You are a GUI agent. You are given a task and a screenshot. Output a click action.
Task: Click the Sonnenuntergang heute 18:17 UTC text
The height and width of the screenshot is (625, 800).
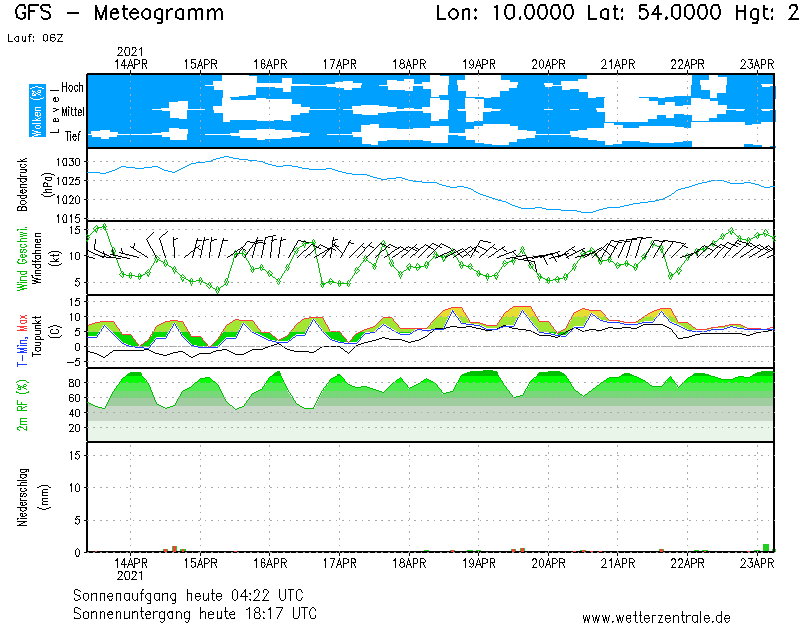point(195,612)
